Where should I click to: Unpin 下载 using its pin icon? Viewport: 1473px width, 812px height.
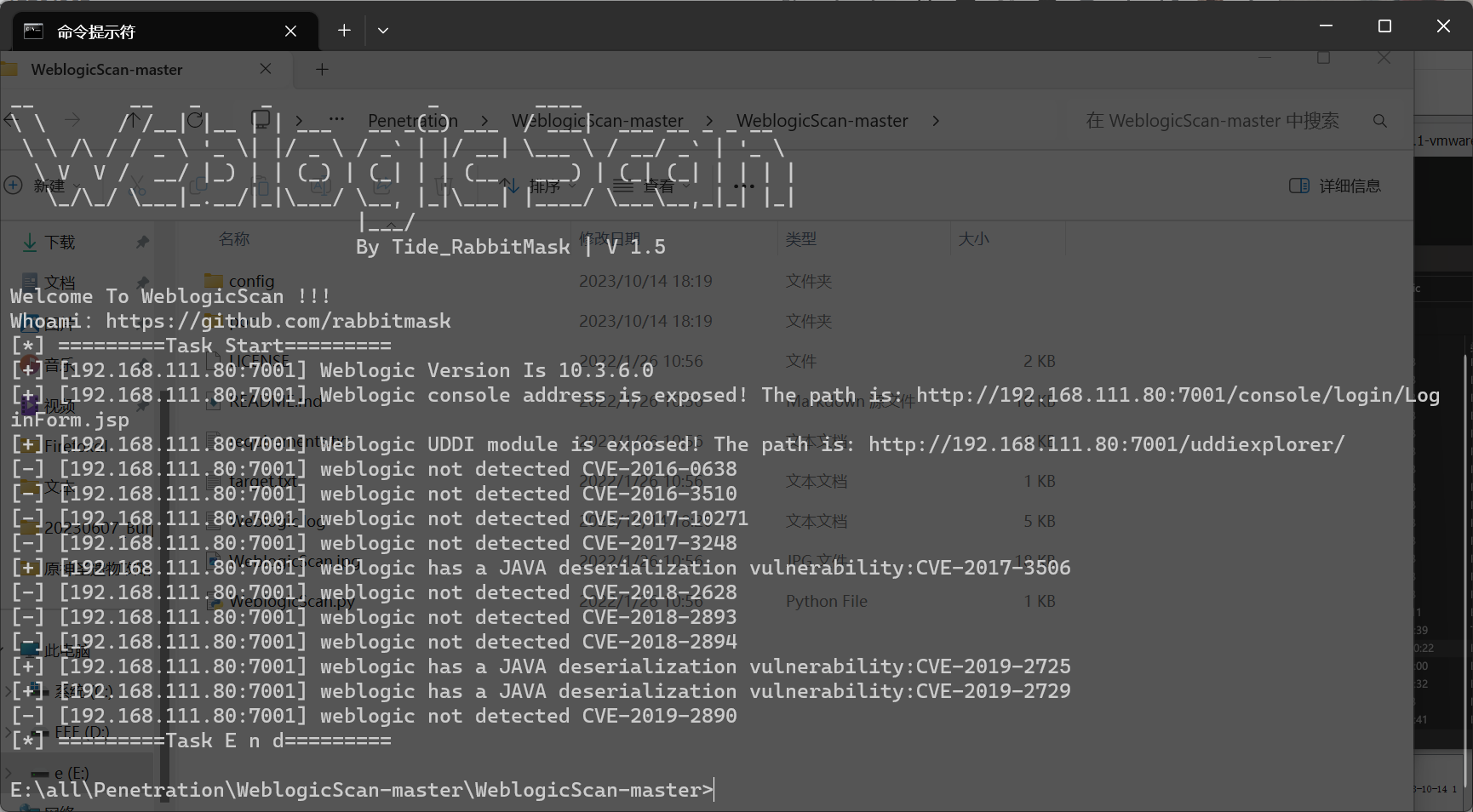click(x=142, y=243)
